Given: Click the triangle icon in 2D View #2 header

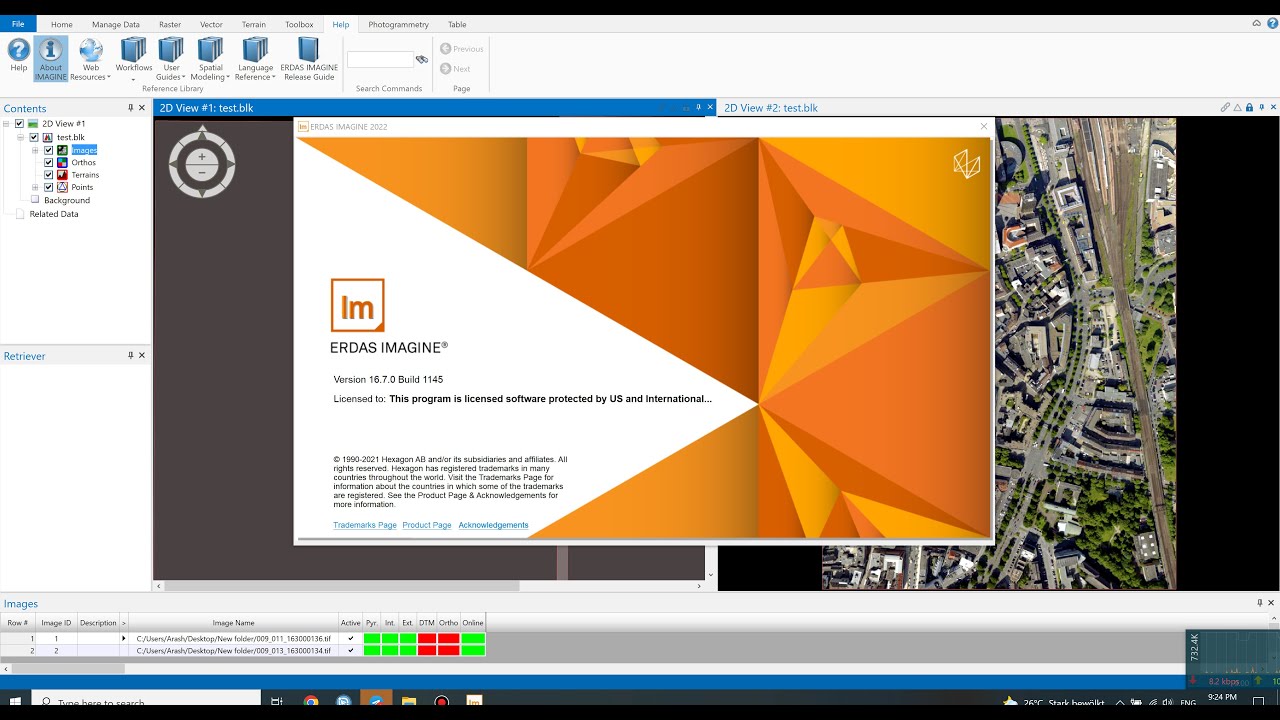Looking at the screenshot, I should click(x=1237, y=108).
